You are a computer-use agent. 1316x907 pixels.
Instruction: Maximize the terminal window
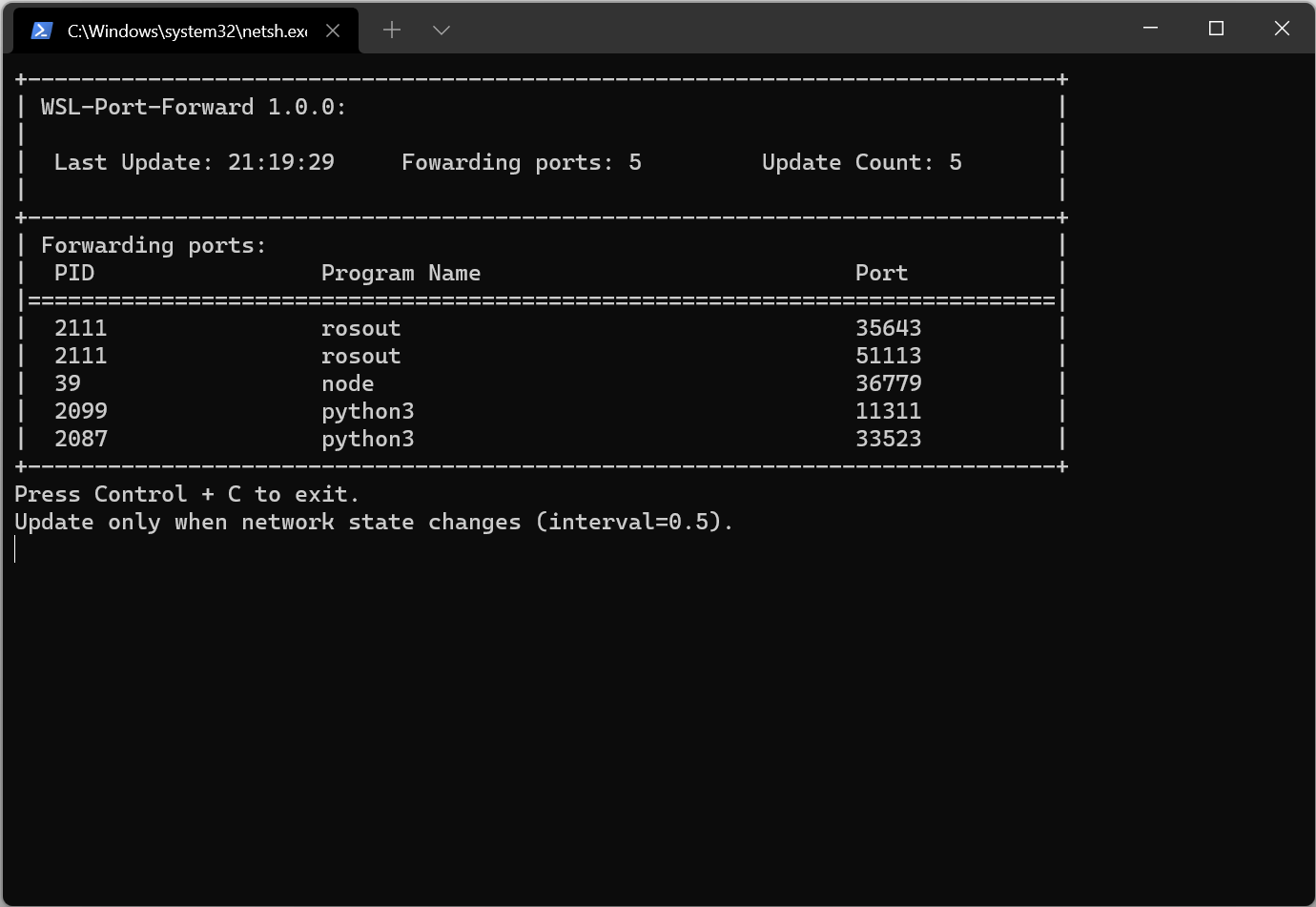pyautogui.click(x=1216, y=28)
